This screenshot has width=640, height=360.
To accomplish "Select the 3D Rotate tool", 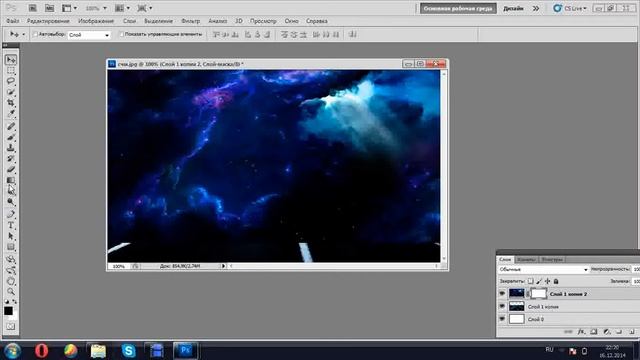I will pos(11,260).
